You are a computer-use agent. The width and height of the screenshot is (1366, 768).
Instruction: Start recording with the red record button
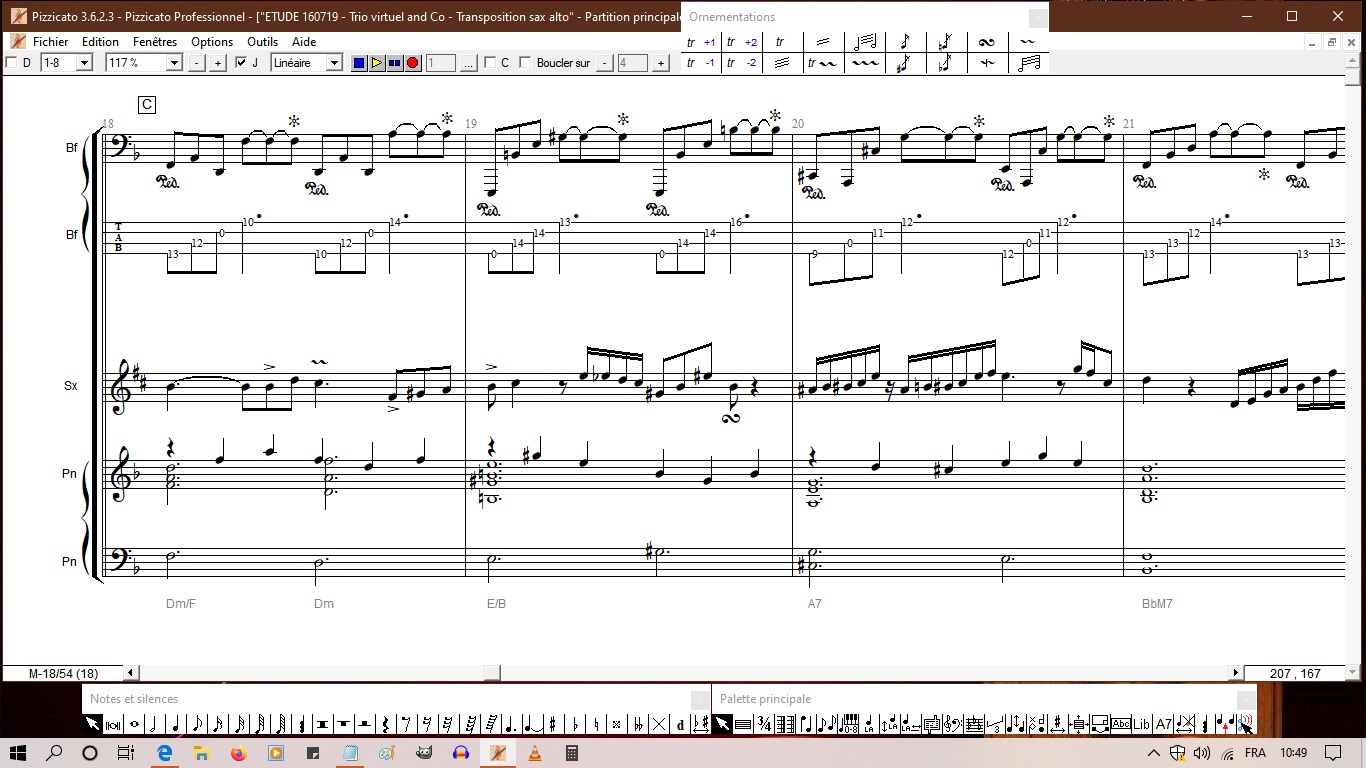click(413, 63)
